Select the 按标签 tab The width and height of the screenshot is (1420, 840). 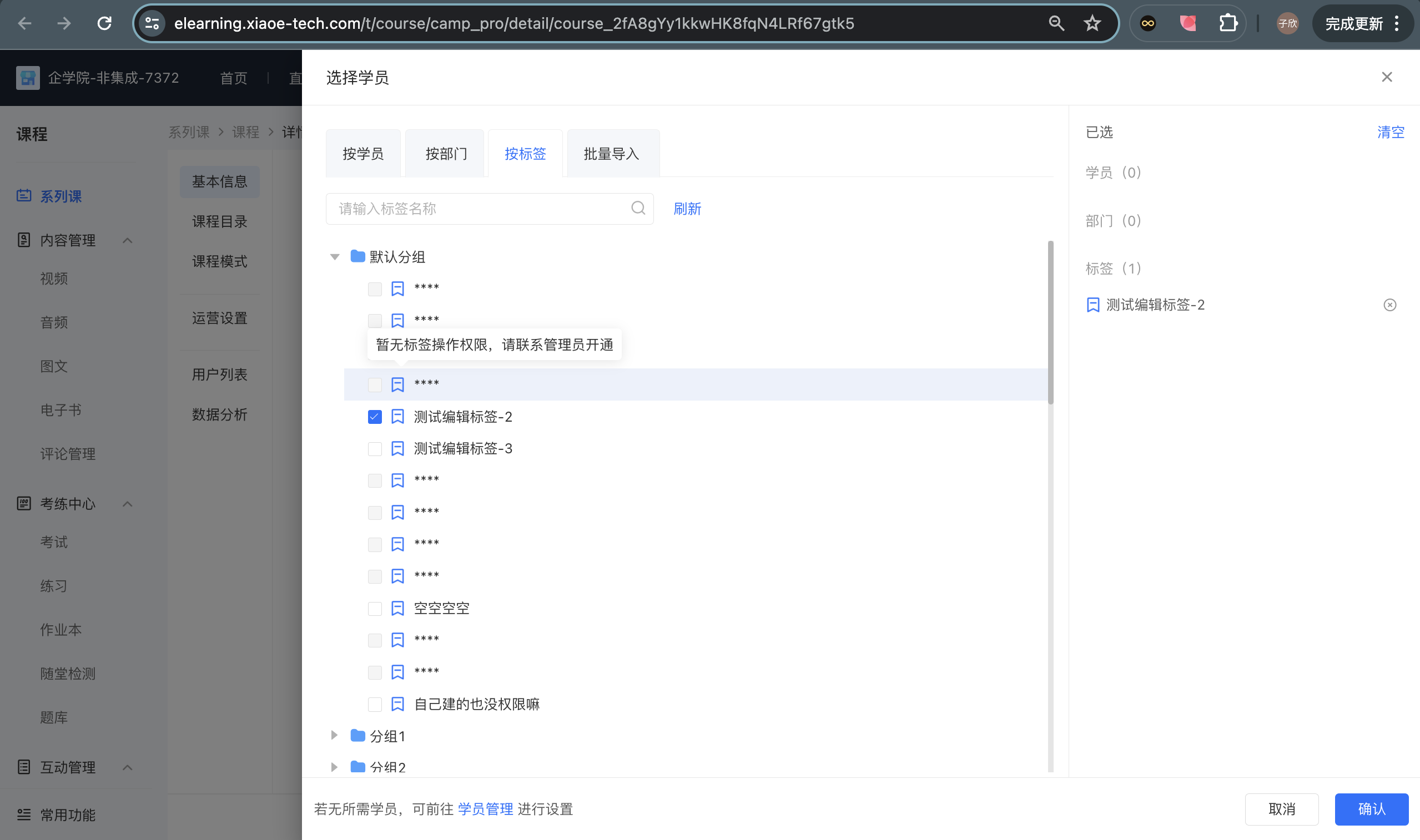(x=525, y=153)
